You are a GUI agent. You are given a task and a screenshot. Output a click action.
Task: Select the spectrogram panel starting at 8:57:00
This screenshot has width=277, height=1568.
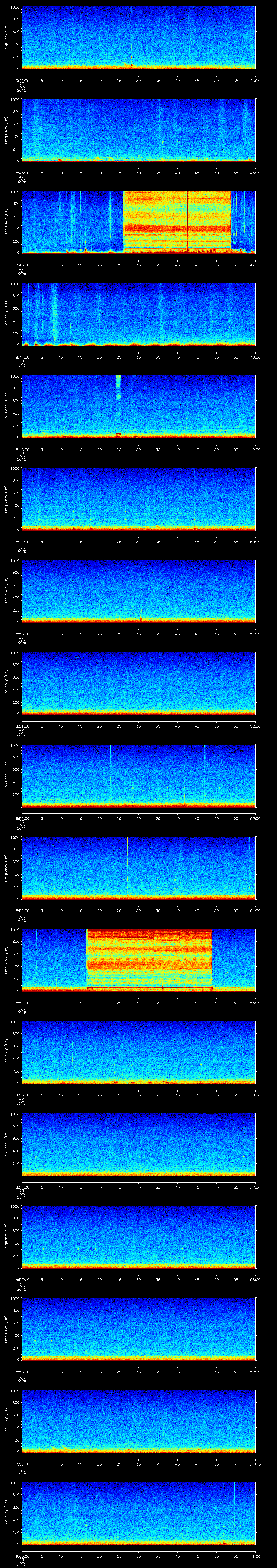click(x=138, y=1237)
